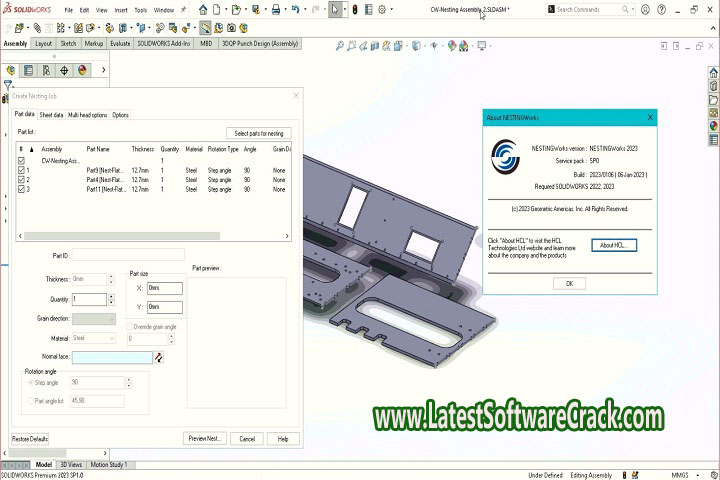Click the Preview Nest button
The width and height of the screenshot is (720, 480).
point(205,439)
